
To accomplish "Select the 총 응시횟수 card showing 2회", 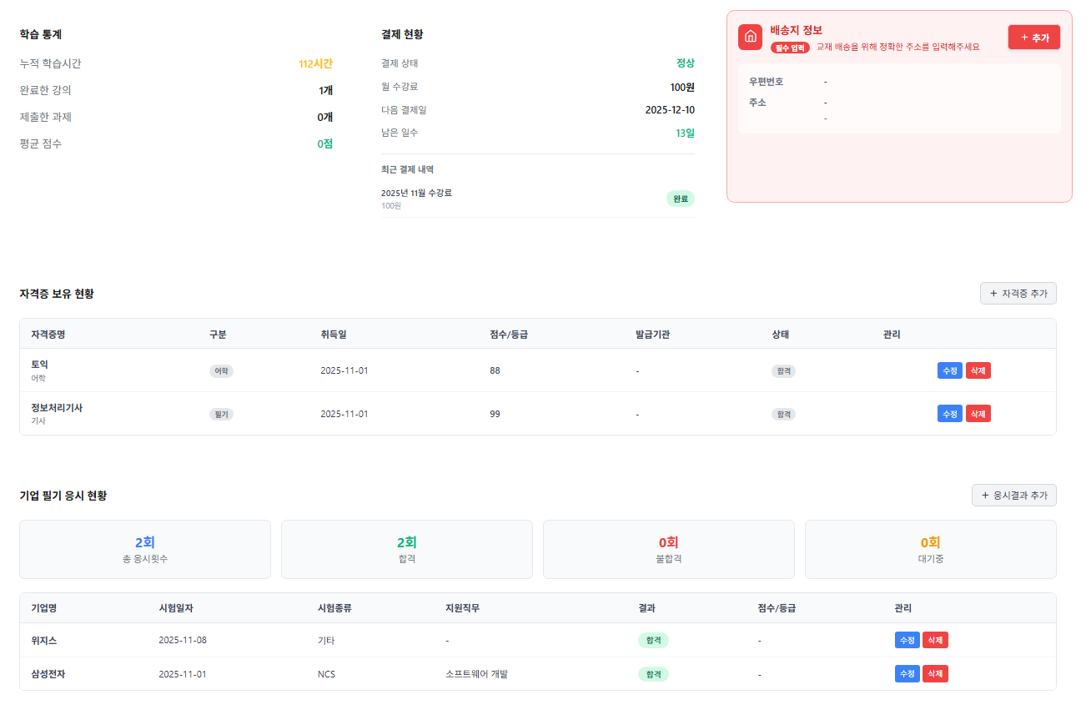I will [x=145, y=549].
